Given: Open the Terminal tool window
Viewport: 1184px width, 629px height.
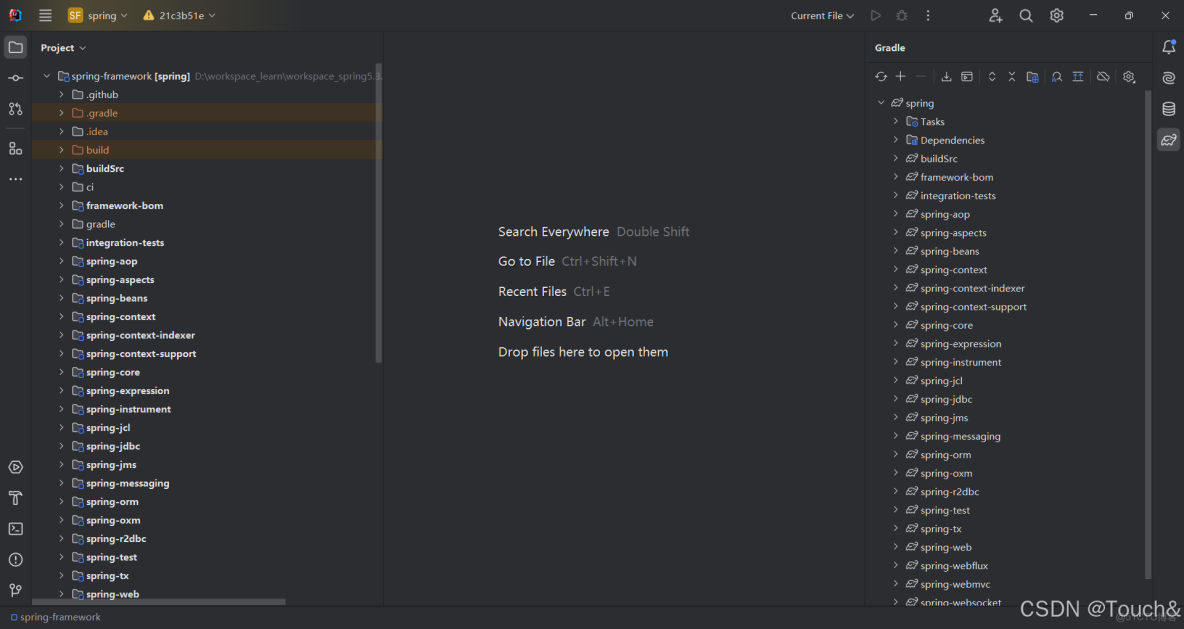Looking at the screenshot, I should tap(15, 529).
